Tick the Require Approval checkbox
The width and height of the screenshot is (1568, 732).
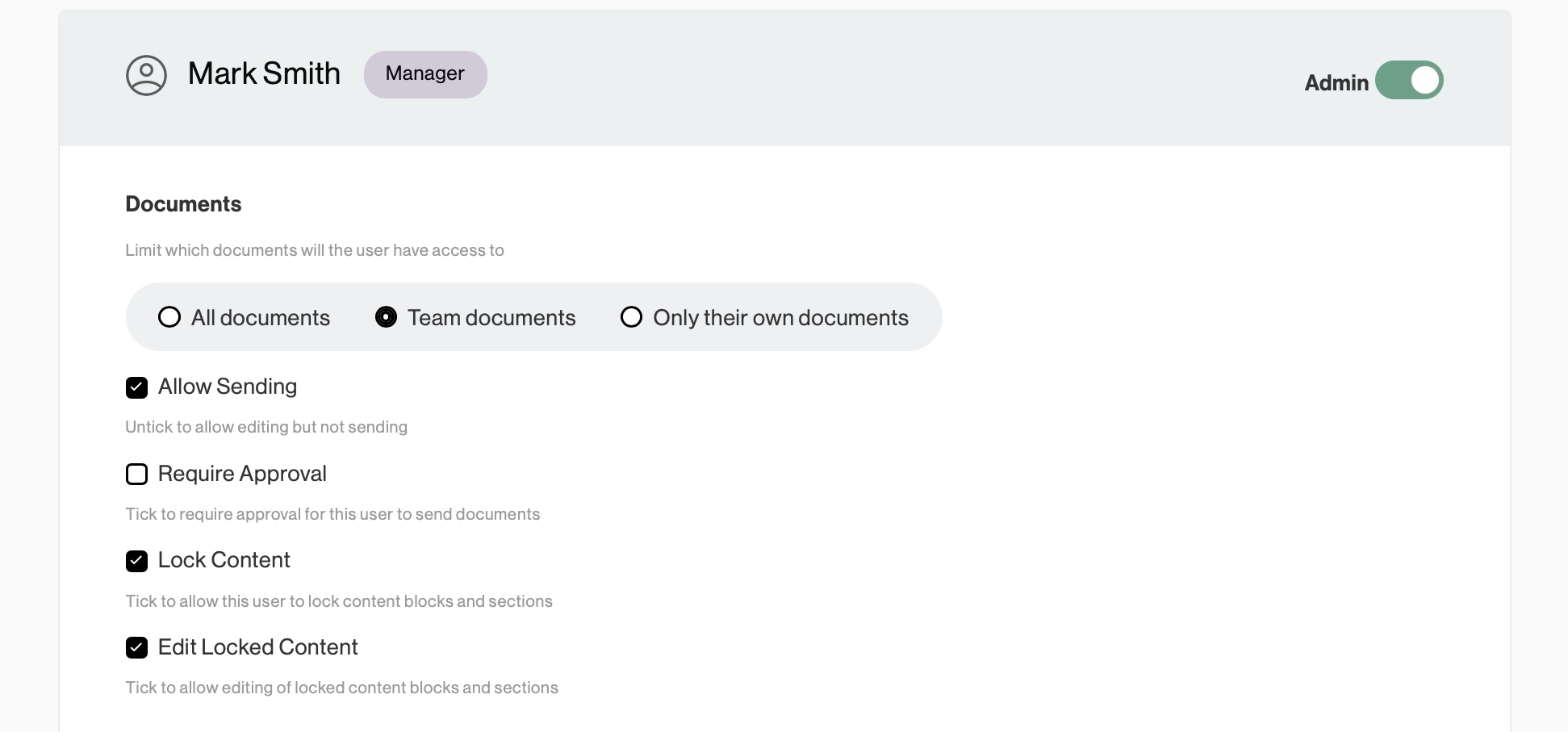pos(136,474)
